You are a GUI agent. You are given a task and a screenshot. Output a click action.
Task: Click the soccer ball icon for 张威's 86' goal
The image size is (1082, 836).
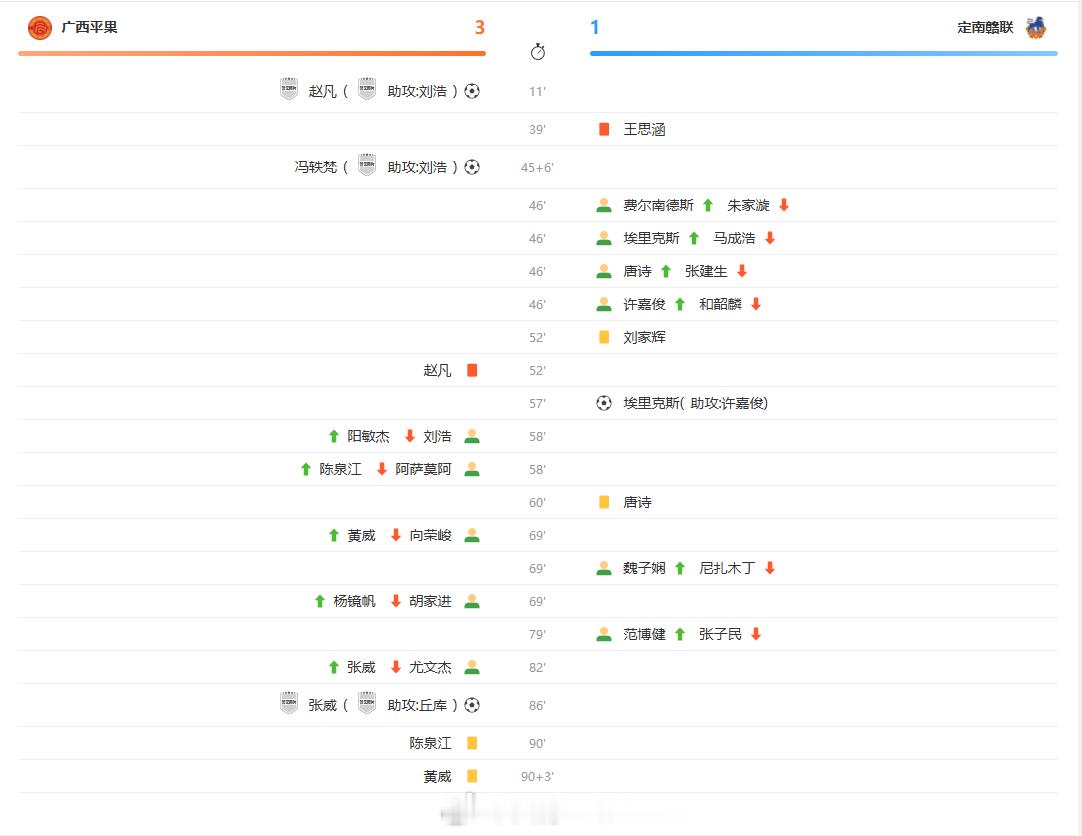471,704
